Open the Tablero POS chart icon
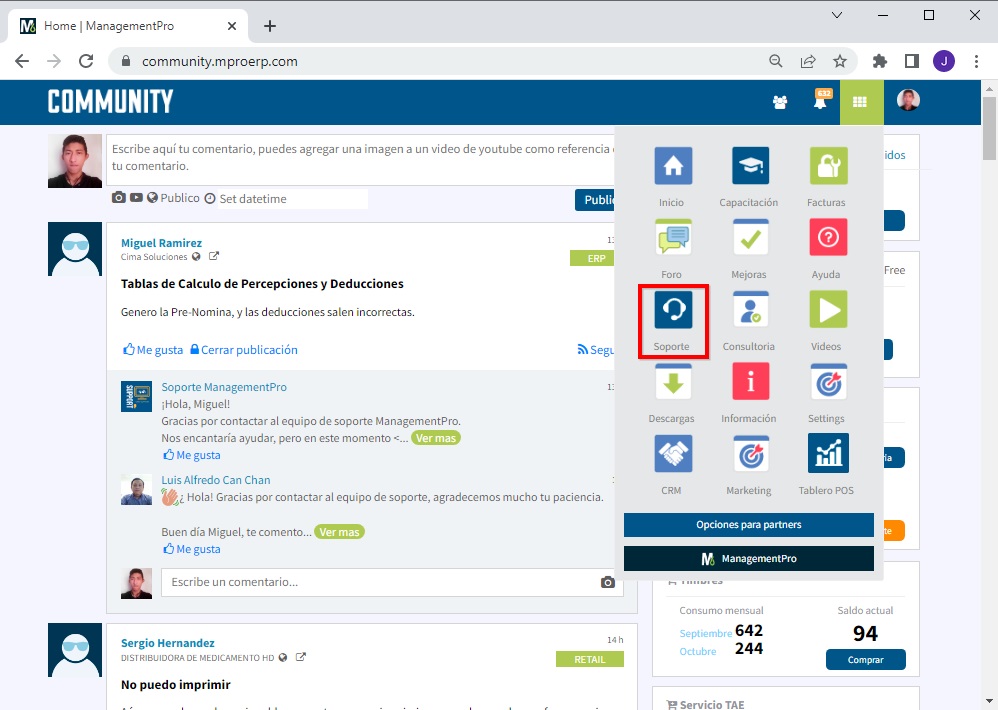Viewport: 998px width, 710px height. pos(827,454)
